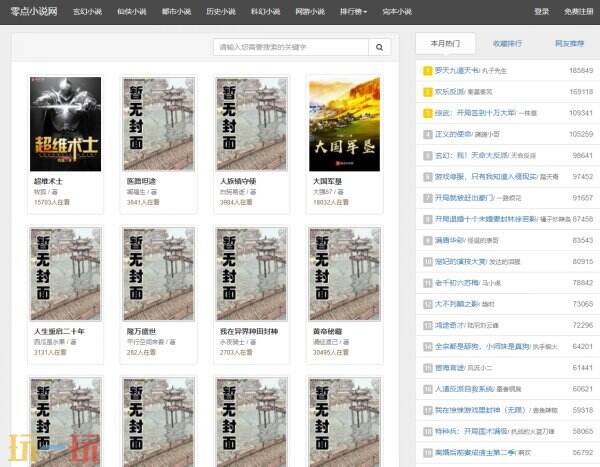Viewport: 600px width, 467px height.
Task: Click the grey rank 4 badge in the 105259 row
Action: [427, 134]
